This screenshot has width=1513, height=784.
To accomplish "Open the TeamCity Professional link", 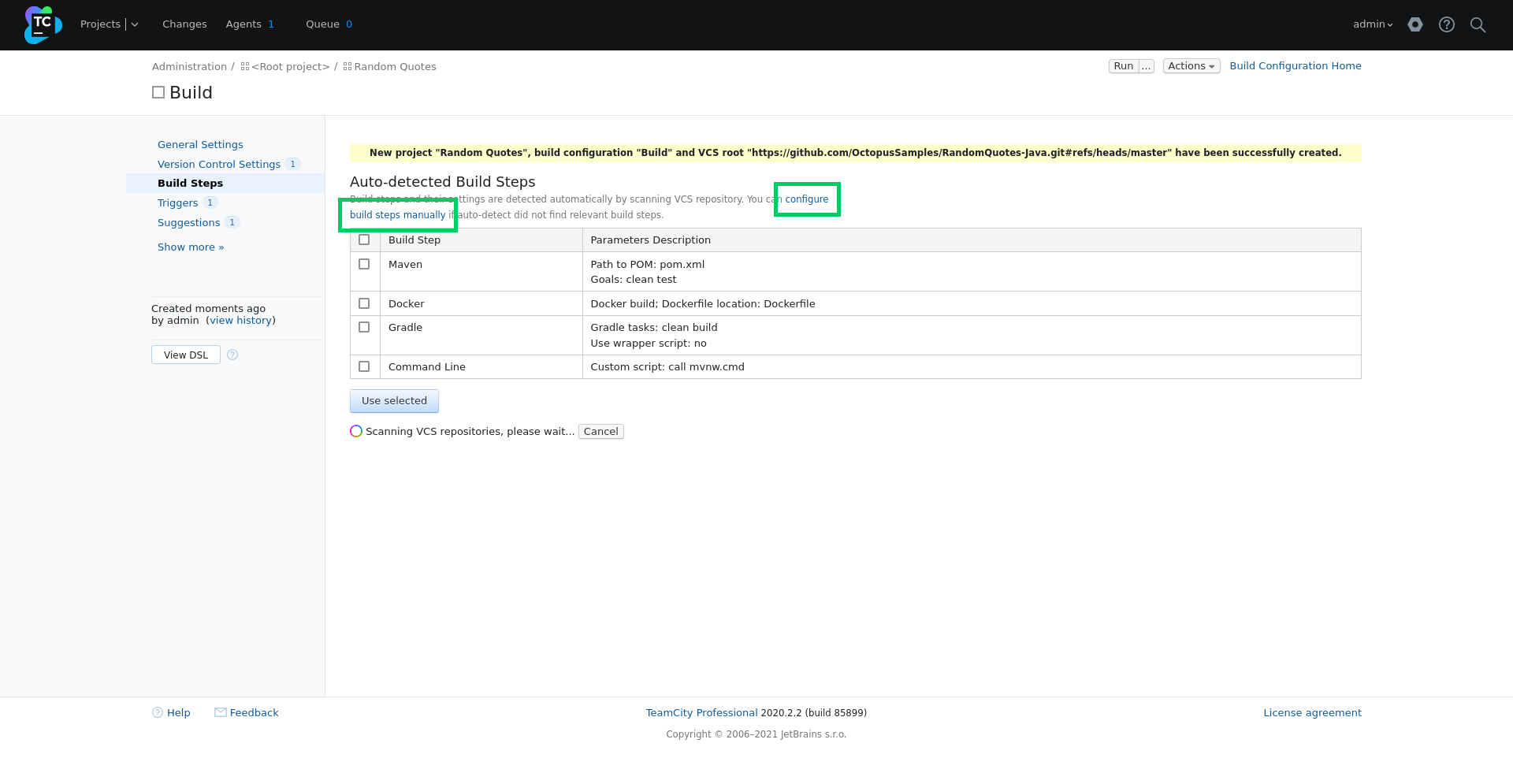I will [x=701, y=713].
